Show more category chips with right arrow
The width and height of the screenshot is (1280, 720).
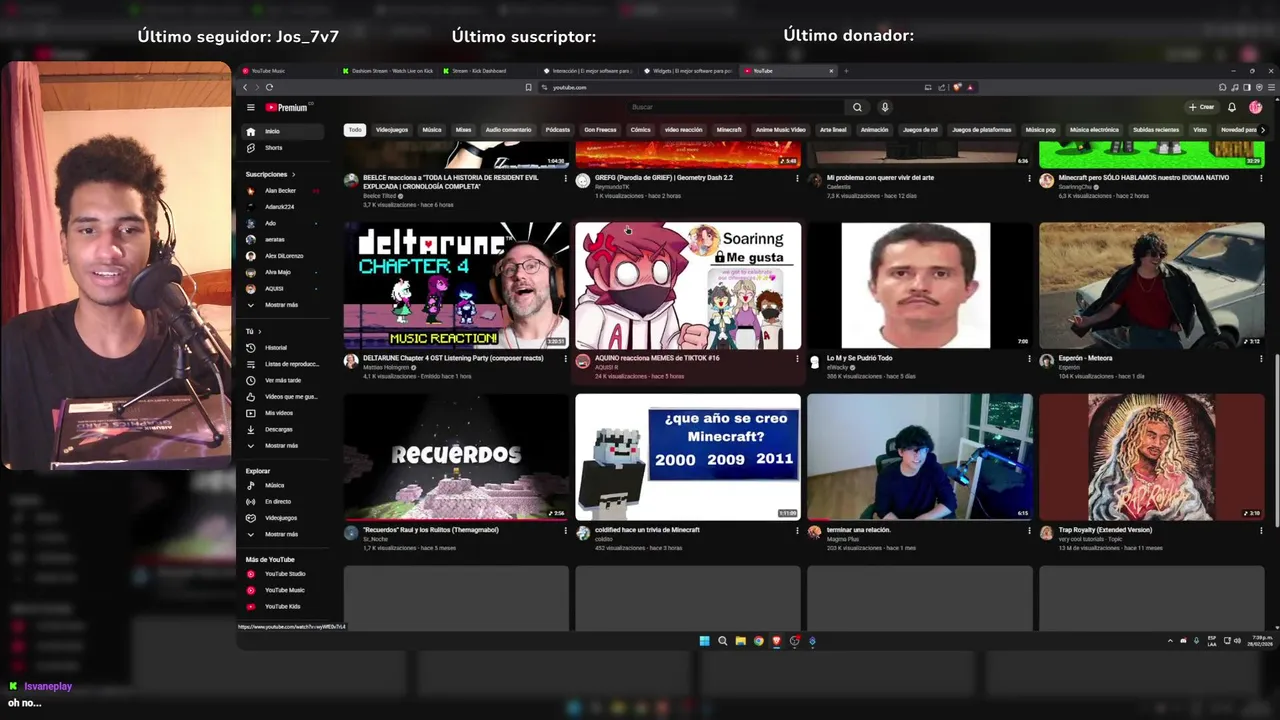point(1262,130)
